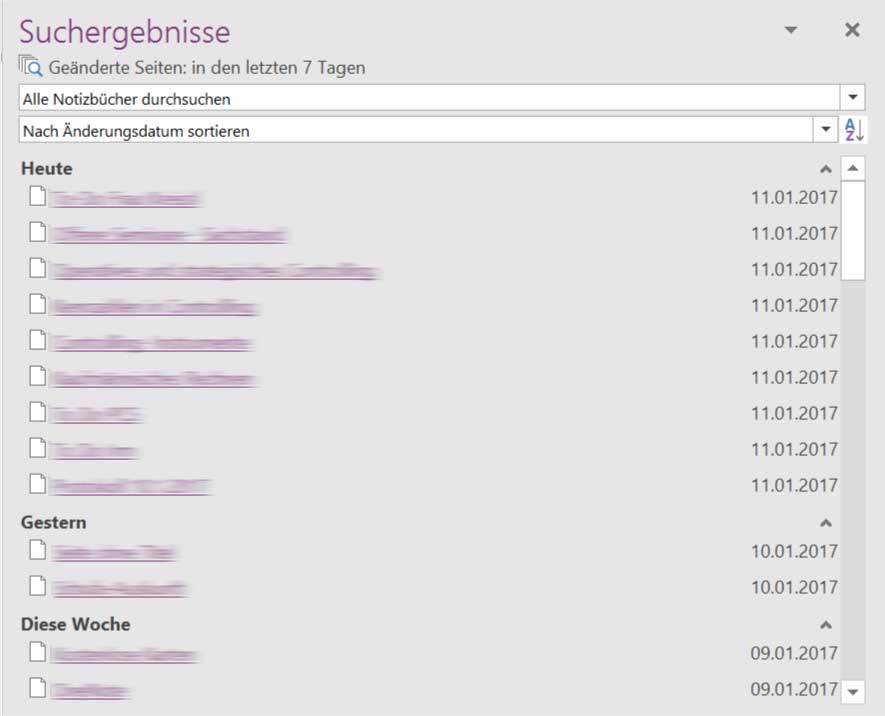Image resolution: width=885 pixels, height=716 pixels.
Task: Collapse the Gestern group chevron
Action: coord(825,523)
